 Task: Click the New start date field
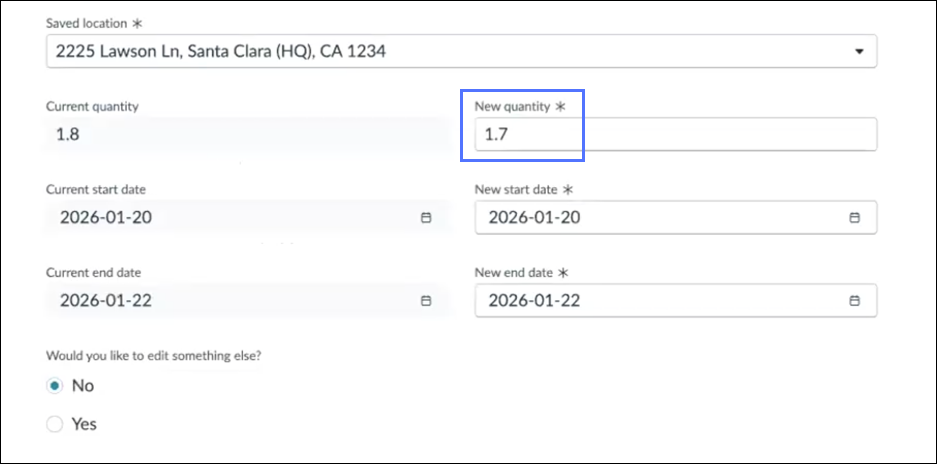[x=676, y=218]
